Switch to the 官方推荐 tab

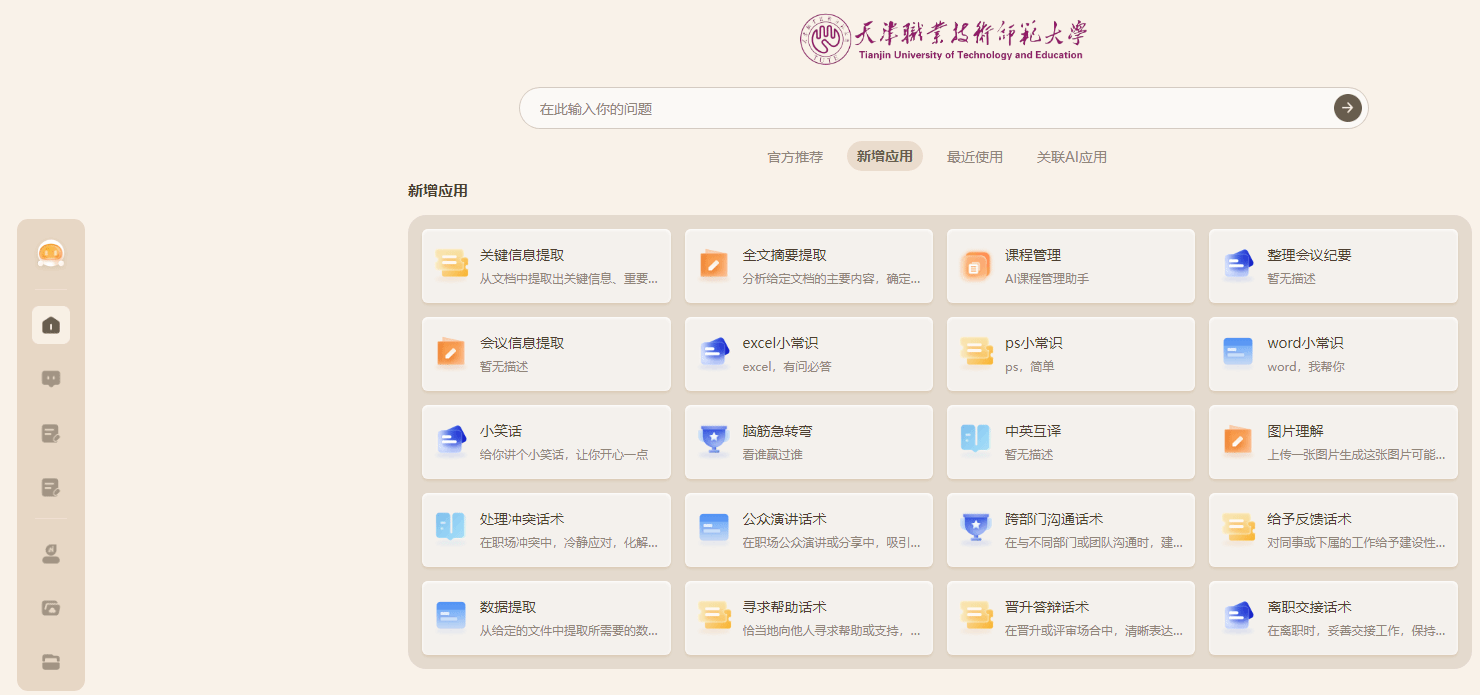[x=795, y=157]
